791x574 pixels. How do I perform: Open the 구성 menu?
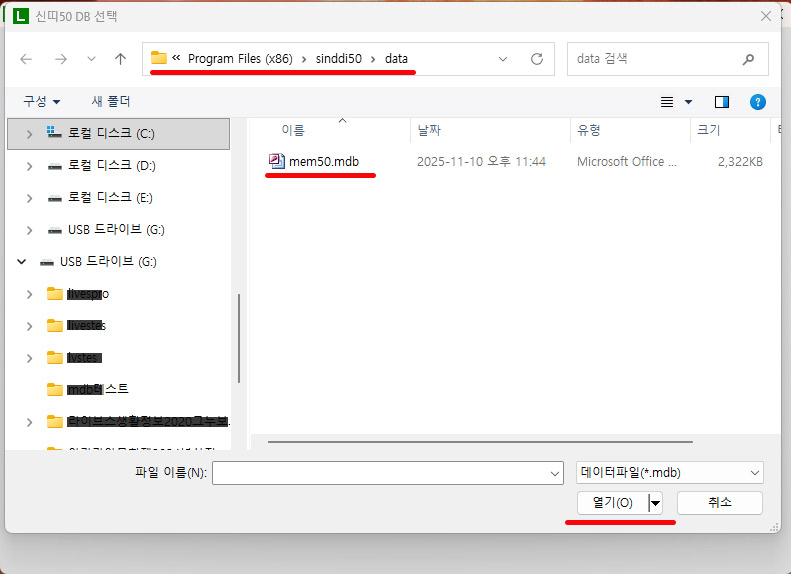click(x=41, y=102)
